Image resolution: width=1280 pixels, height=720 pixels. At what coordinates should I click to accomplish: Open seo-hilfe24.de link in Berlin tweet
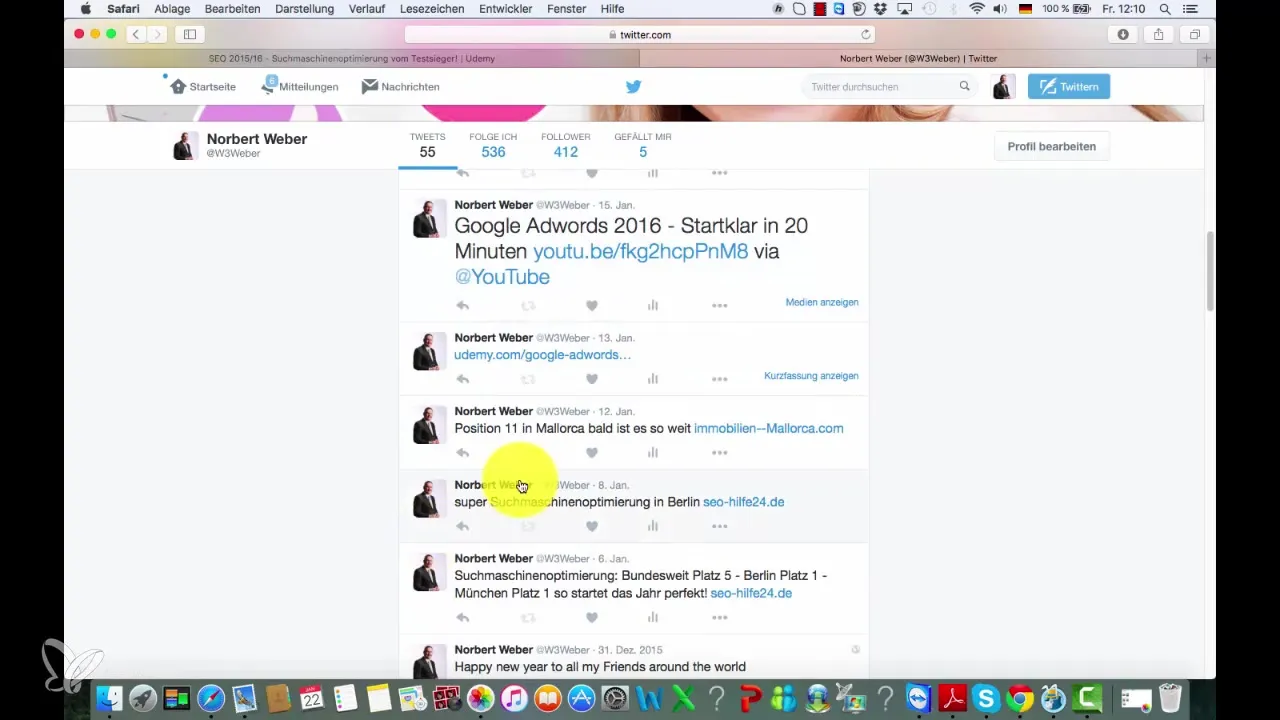743,502
